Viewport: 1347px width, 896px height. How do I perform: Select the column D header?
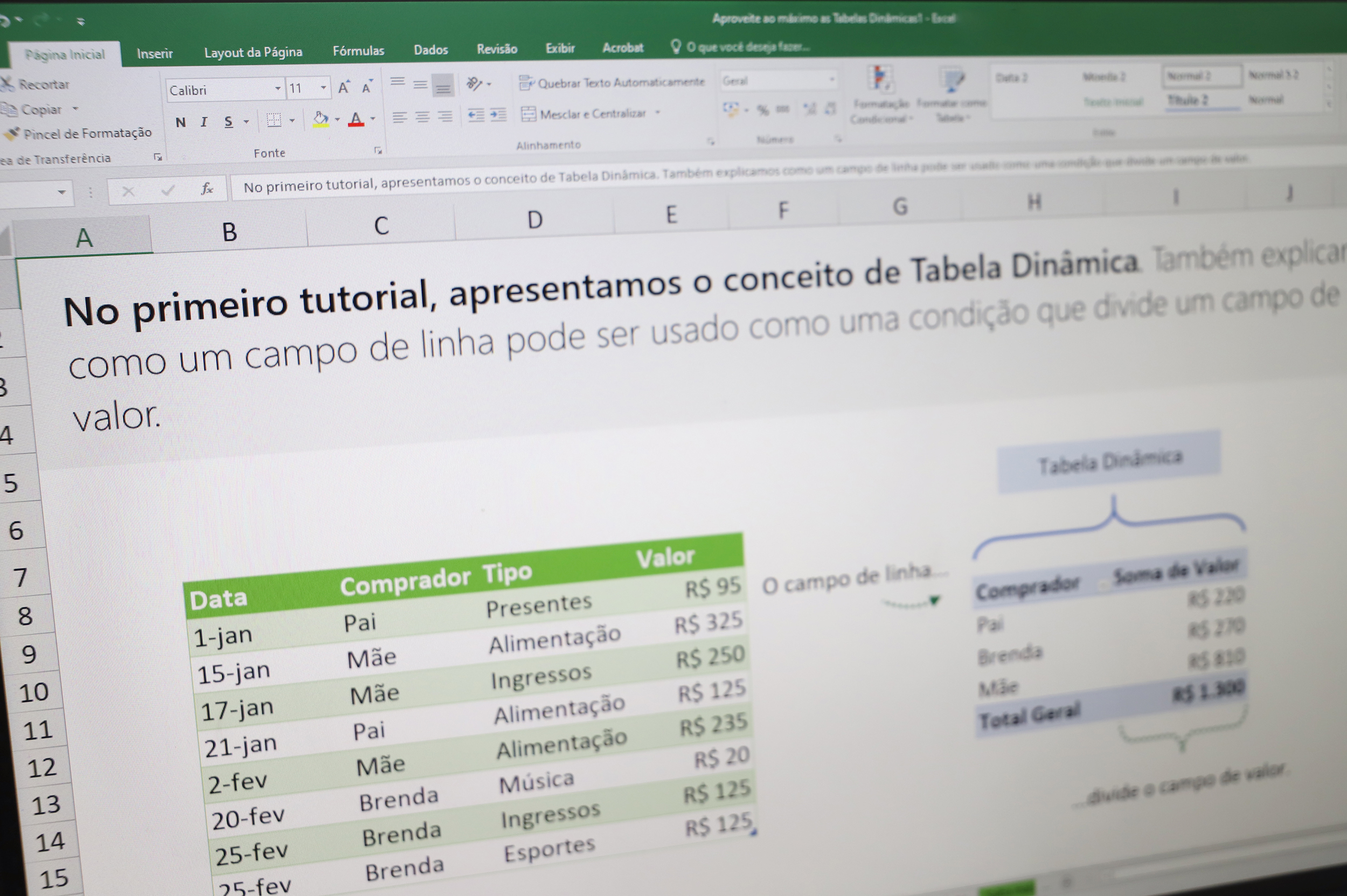534,220
